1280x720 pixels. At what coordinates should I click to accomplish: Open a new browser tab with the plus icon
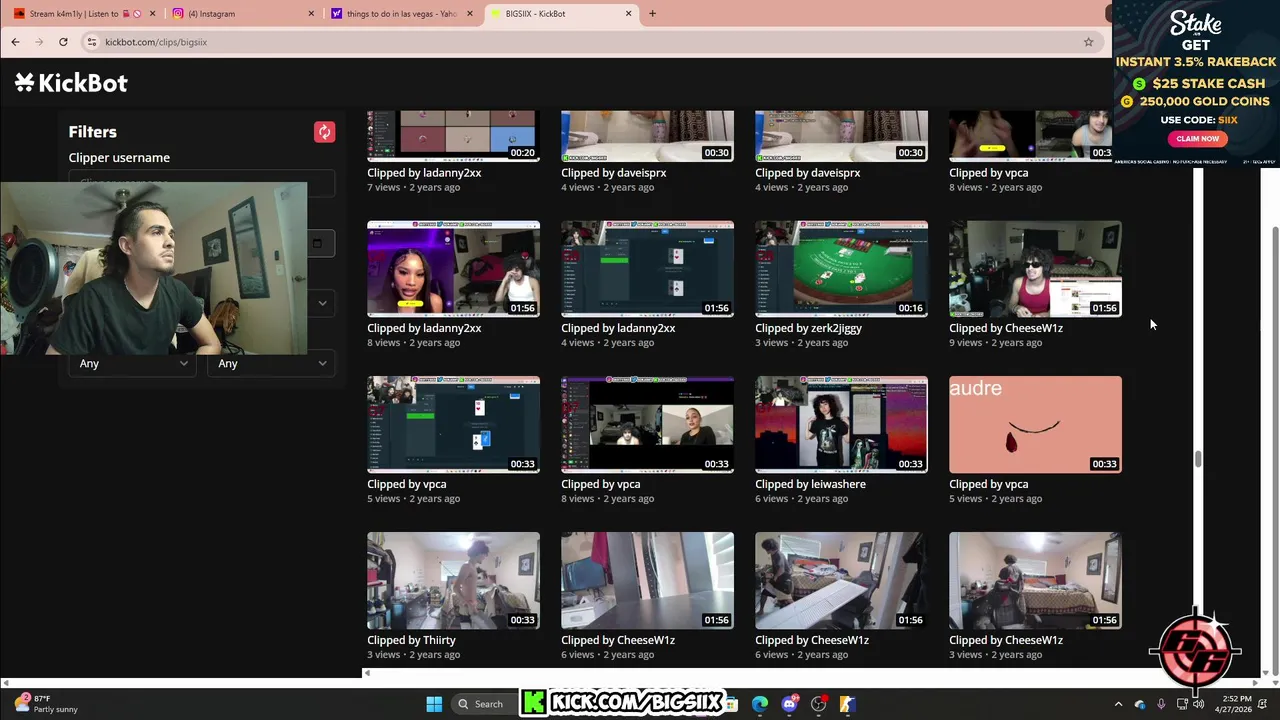coord(652,14)
